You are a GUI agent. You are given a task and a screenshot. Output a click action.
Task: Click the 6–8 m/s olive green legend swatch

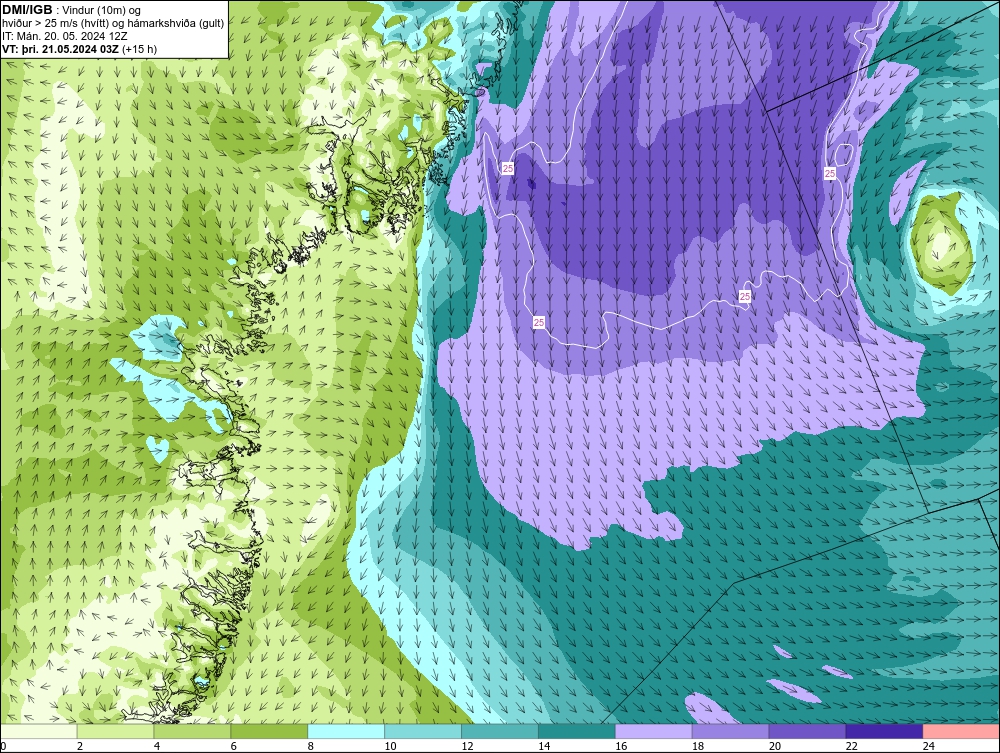pos(269,731)
